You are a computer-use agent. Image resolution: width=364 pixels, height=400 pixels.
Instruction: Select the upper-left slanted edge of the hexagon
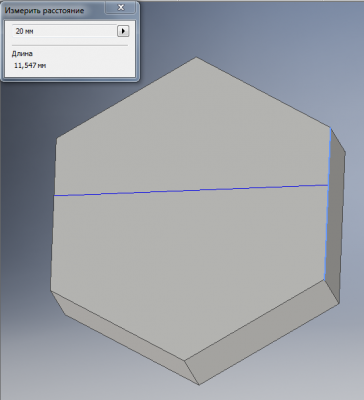pos(127,97)
